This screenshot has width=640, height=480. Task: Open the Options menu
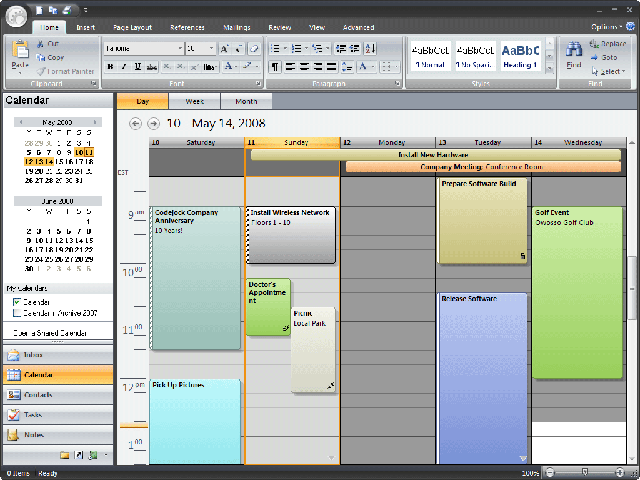(606, 27)
